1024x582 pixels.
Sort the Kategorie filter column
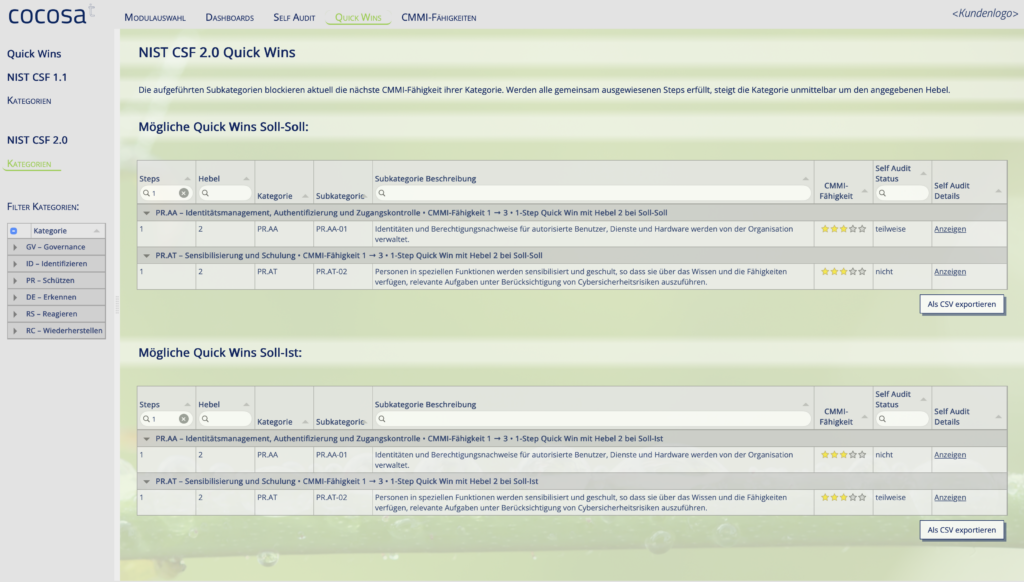point(97,231)
